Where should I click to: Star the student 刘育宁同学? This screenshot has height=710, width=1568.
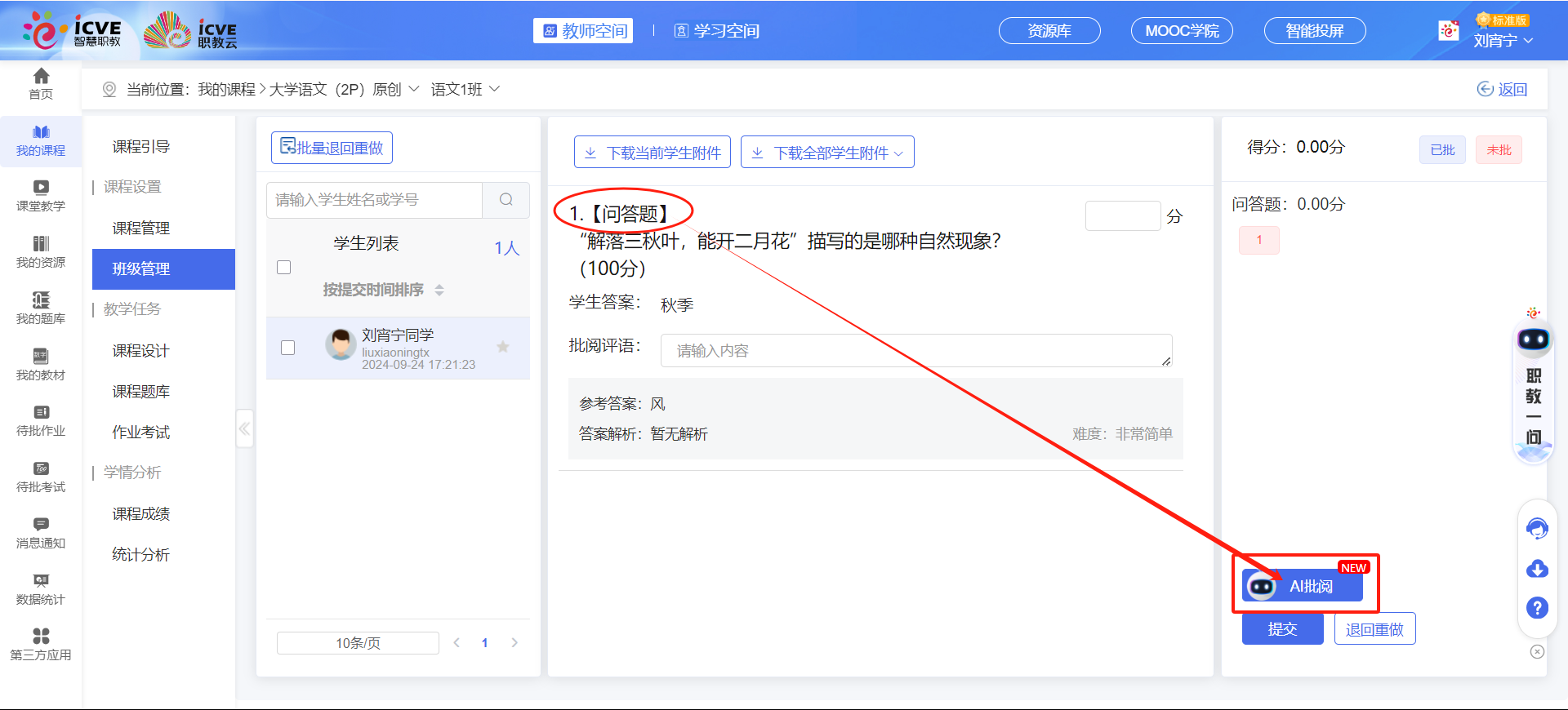tap(503, 347)
